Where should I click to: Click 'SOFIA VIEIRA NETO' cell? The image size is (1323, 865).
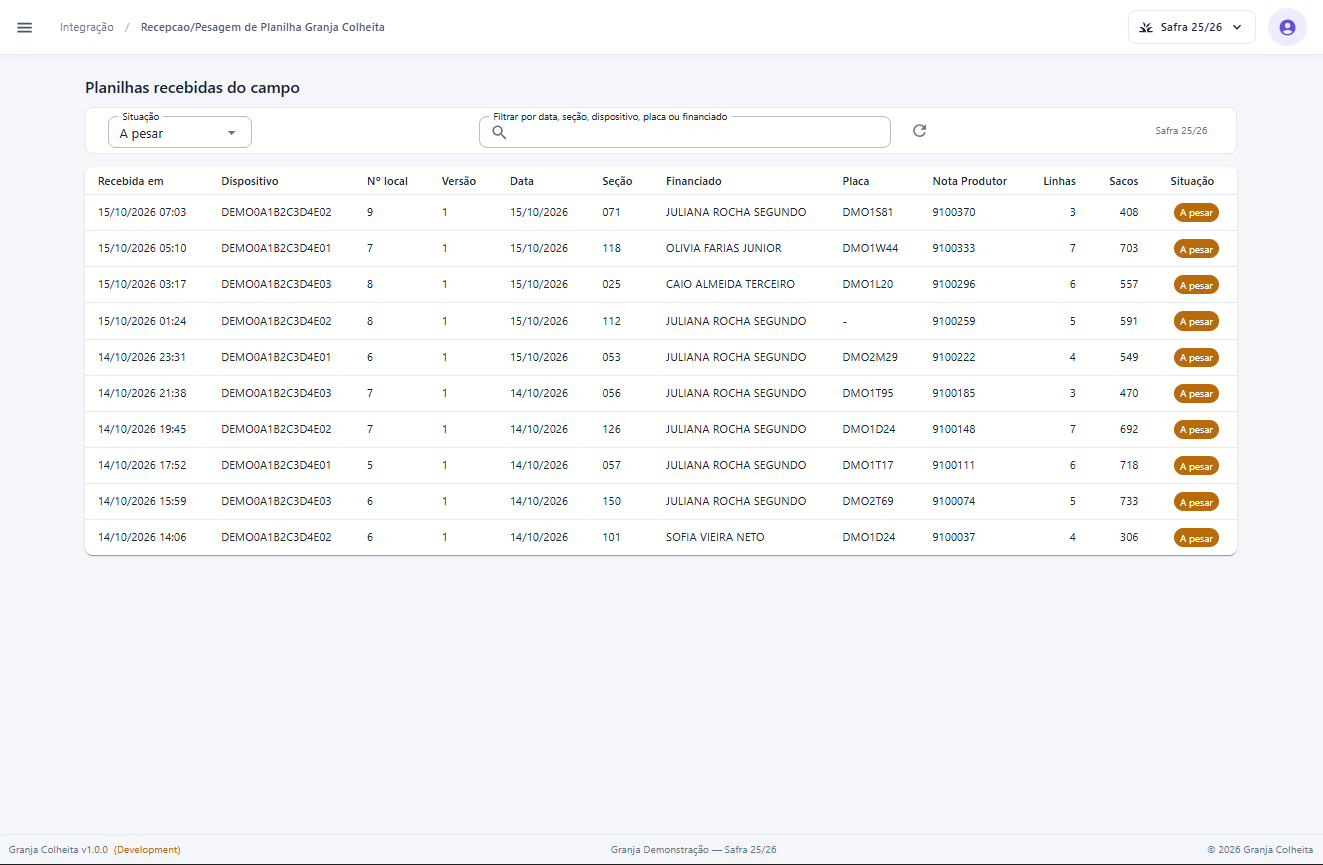point(715,537)
